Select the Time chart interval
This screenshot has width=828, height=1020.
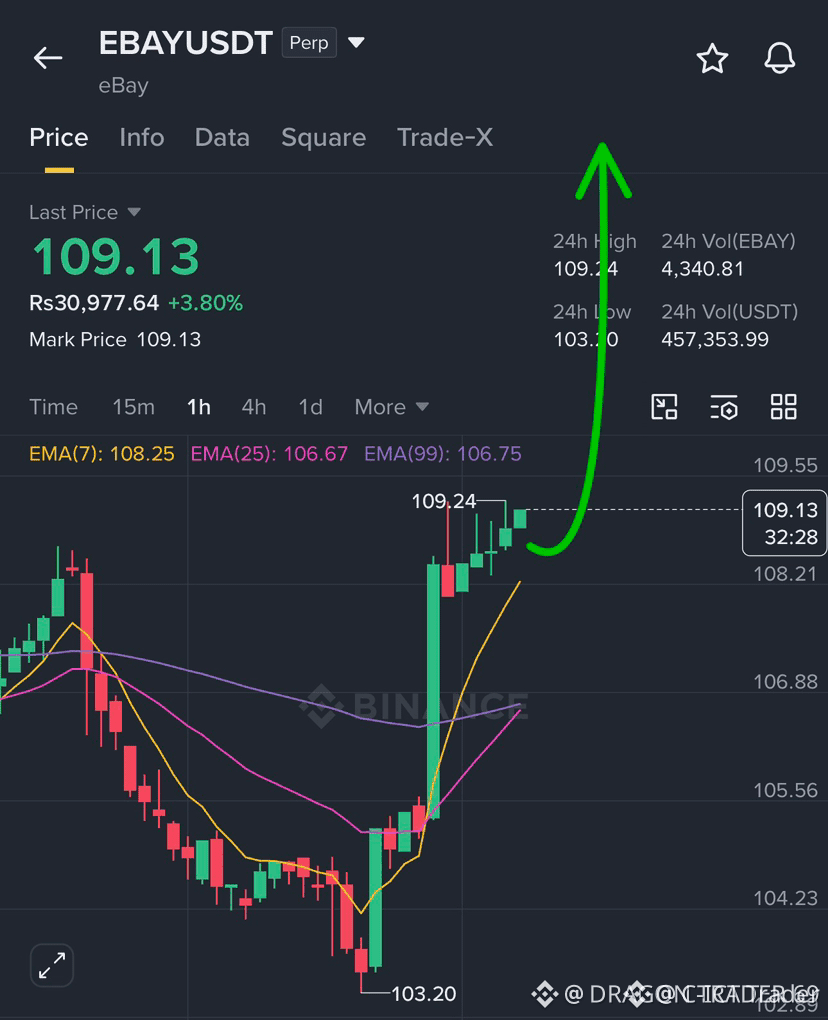click(x=53, y=407)
